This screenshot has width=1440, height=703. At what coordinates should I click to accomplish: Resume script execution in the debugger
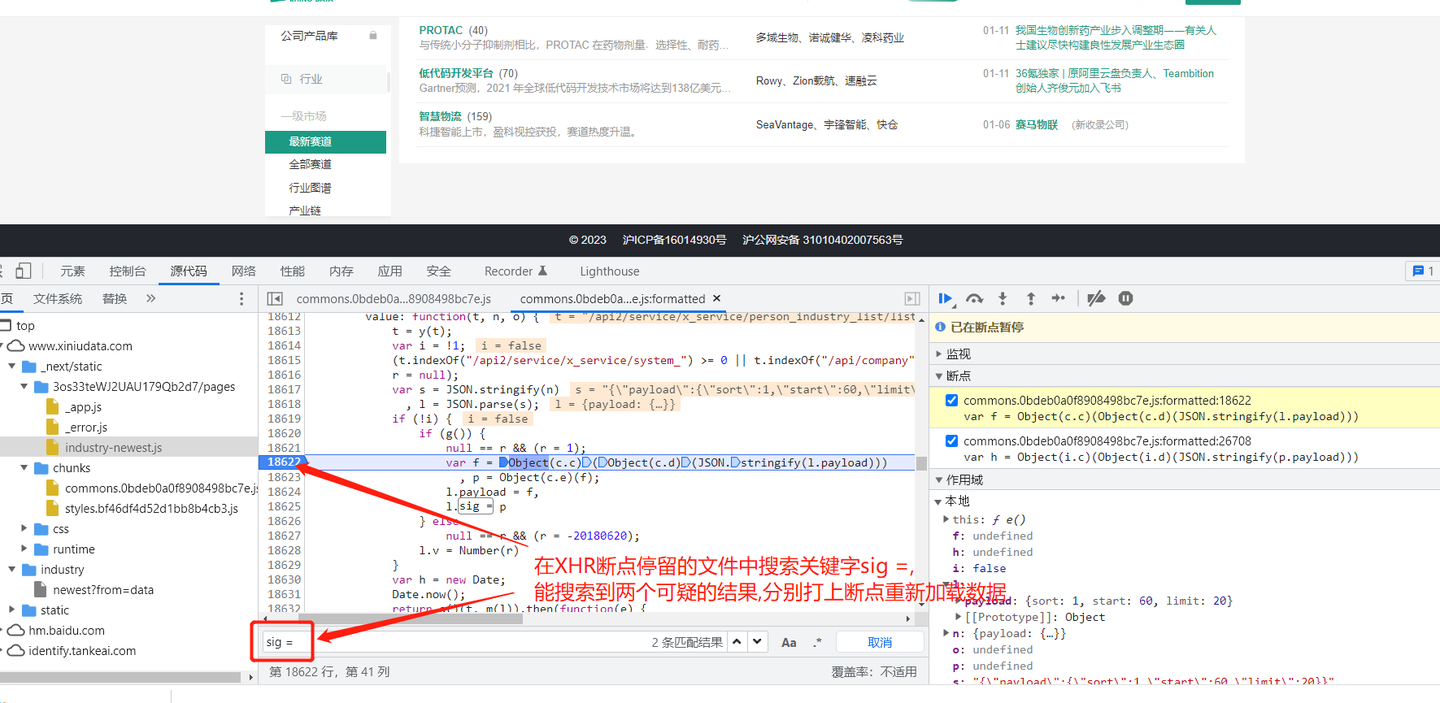[x=945, y=298]
